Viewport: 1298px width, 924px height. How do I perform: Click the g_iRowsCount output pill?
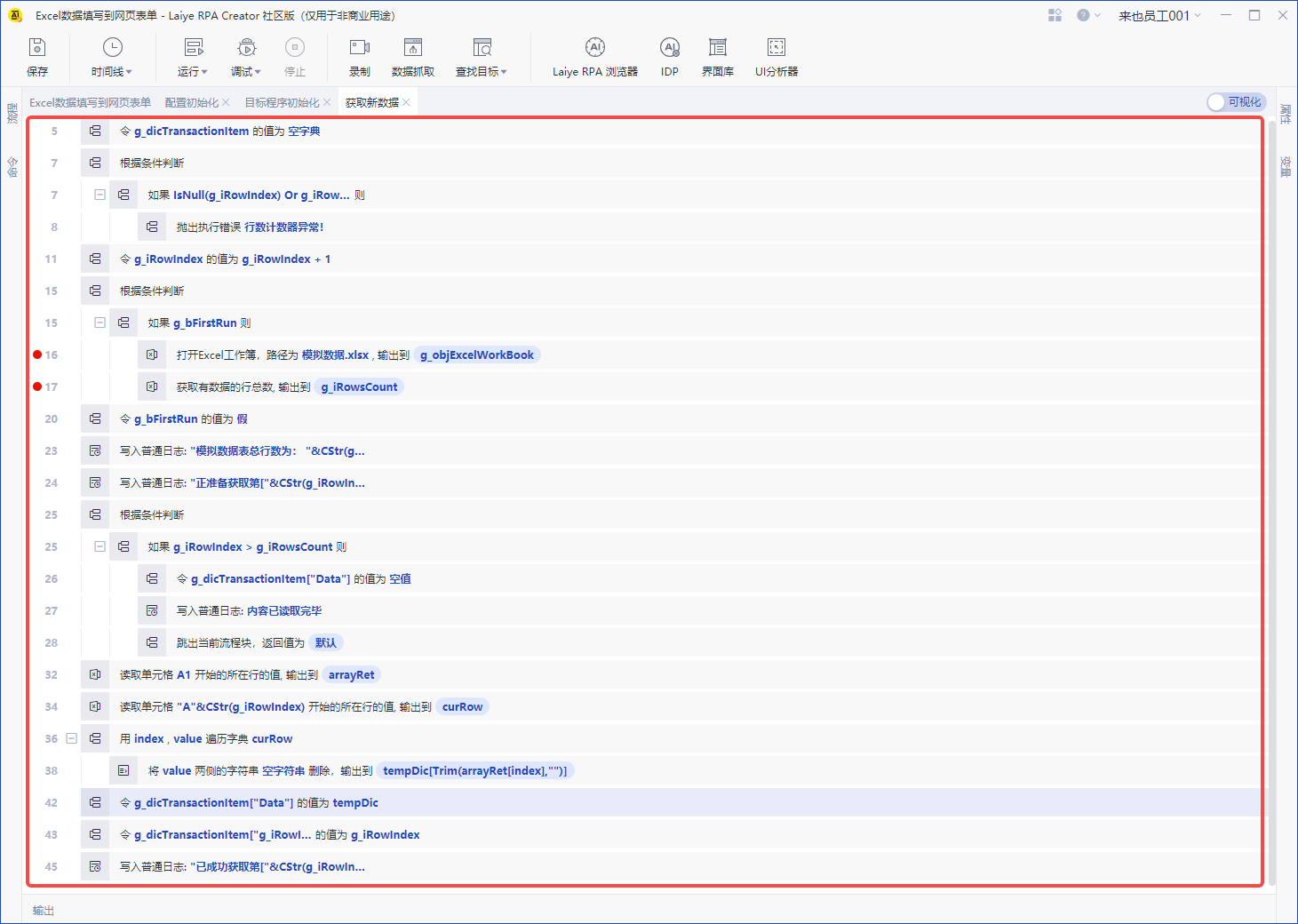point(359,386)
